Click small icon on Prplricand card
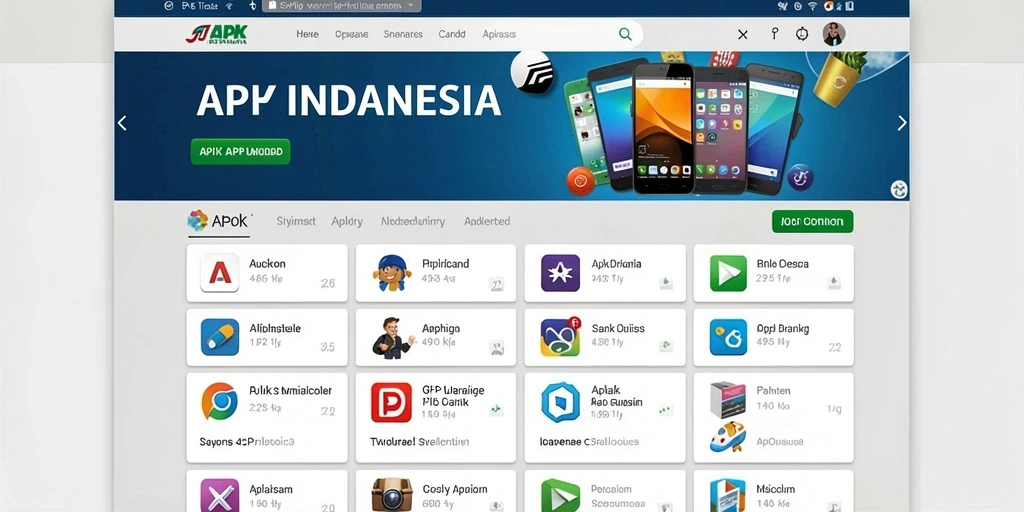The image size is (1024, 512). [x=497, y=283]
